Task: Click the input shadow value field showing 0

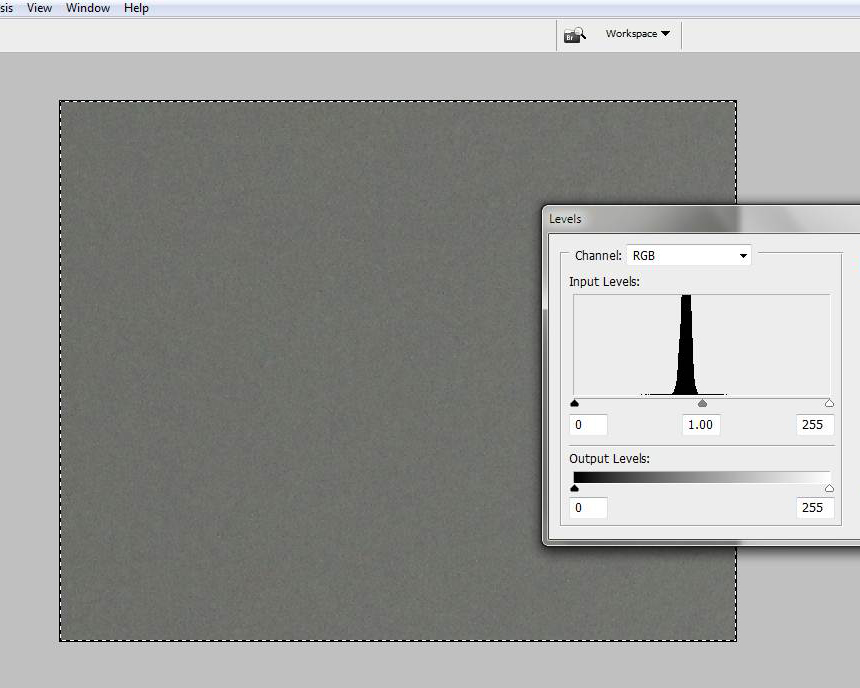Action: click(589, 425)
